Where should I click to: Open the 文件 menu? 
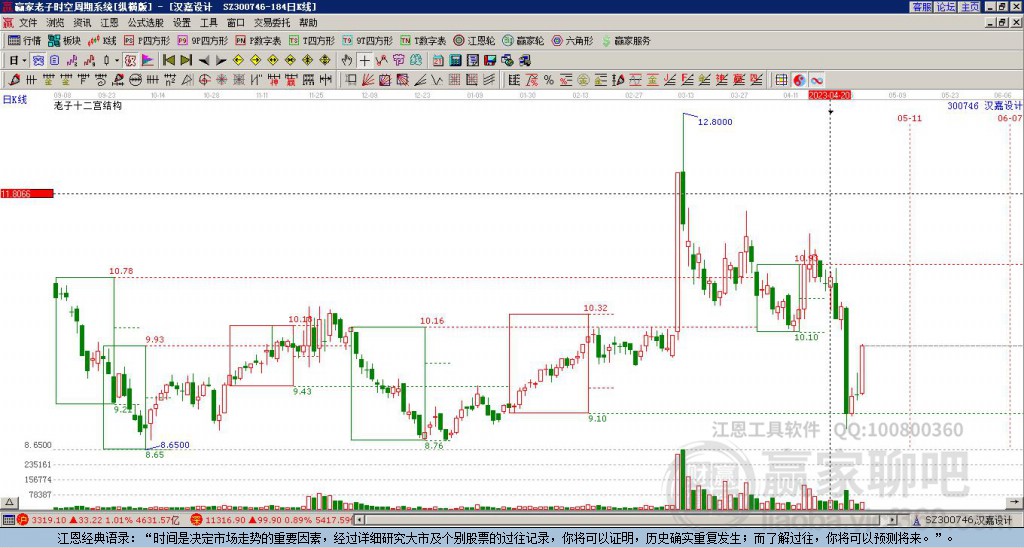(28, 23)
